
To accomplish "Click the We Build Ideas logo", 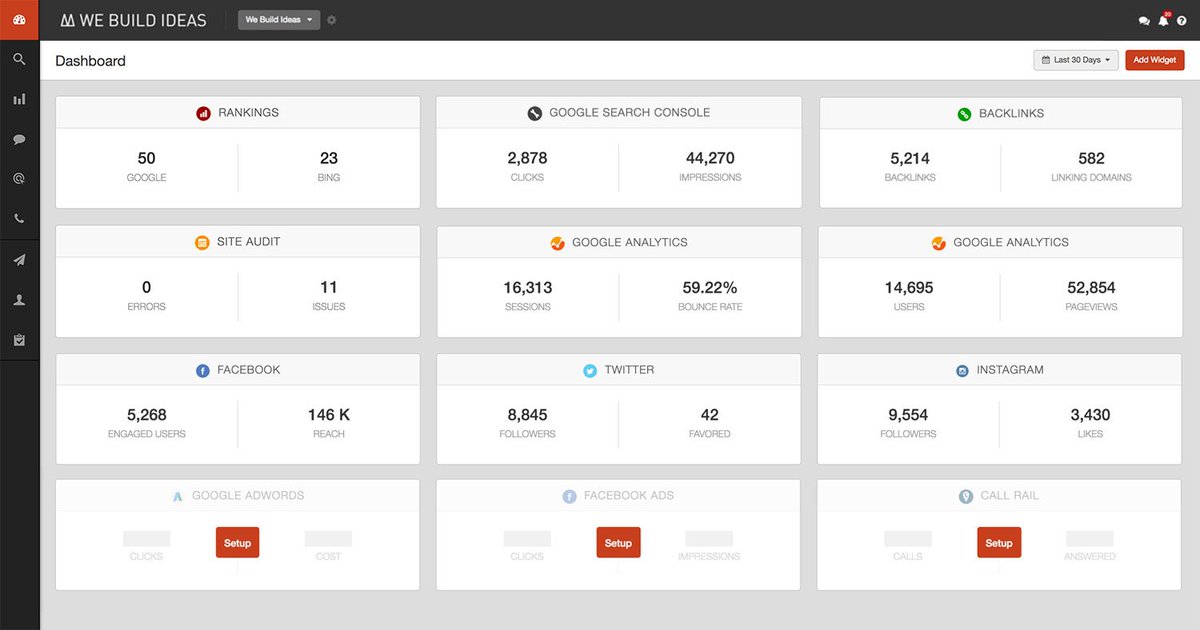I will 133,20.
